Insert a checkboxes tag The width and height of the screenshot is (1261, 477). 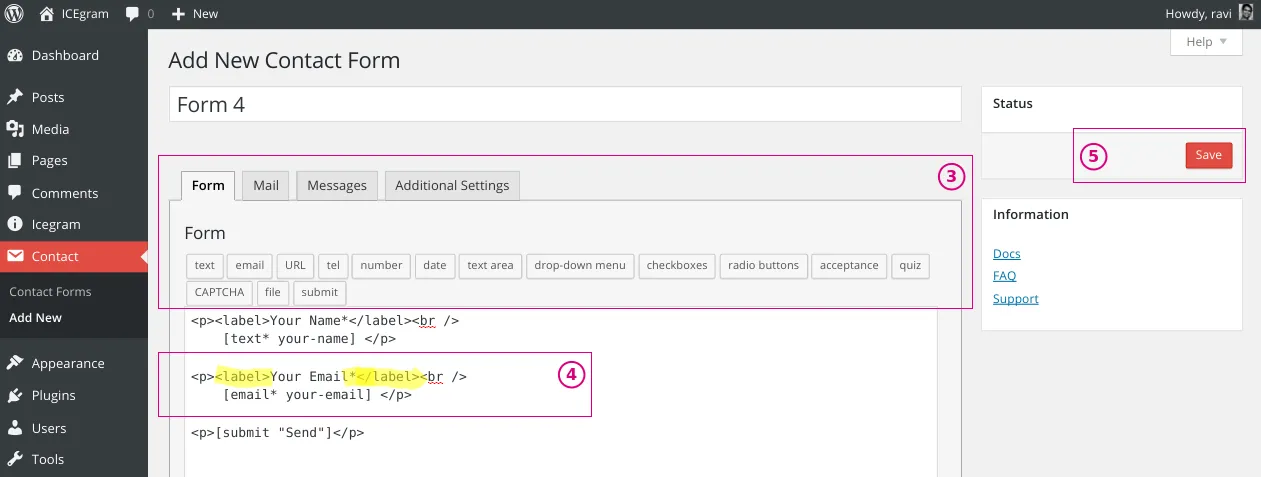coord(677,265)
